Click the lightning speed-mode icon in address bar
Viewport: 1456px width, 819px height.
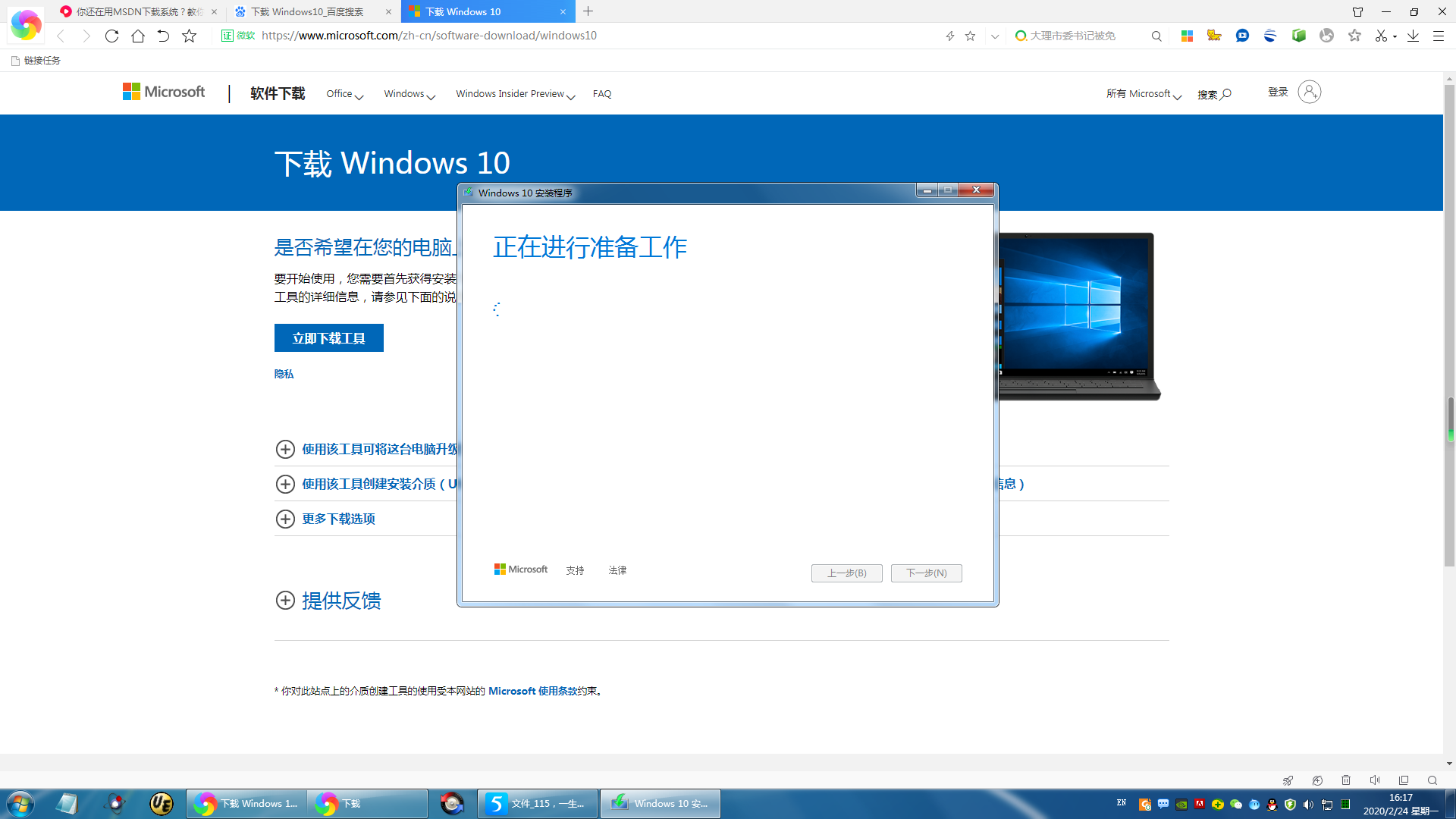pyautogui.click(x=949, y=36)
